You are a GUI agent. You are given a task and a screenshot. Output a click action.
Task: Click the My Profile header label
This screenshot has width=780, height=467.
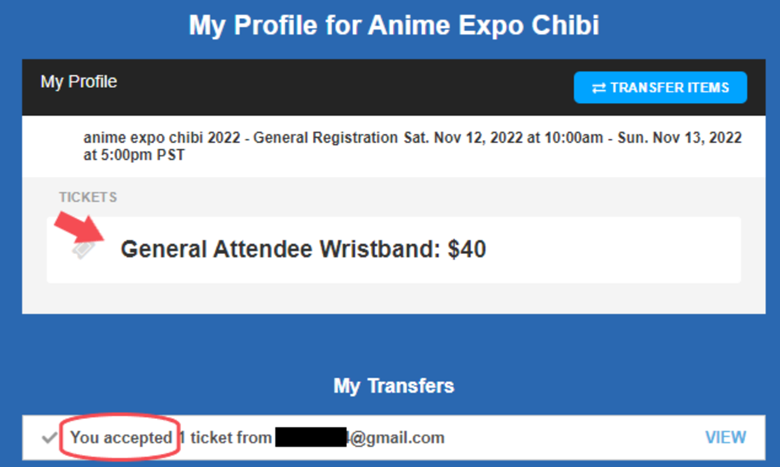[79, 82]
